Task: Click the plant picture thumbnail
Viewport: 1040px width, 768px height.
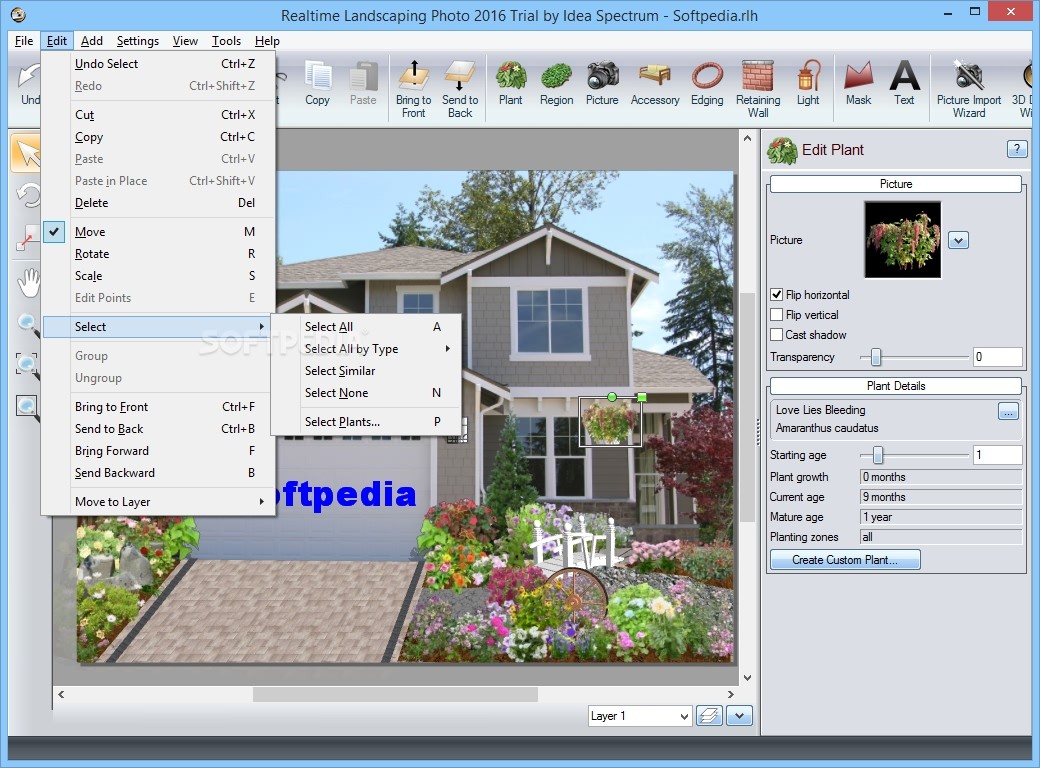Action: pos(902,239)
